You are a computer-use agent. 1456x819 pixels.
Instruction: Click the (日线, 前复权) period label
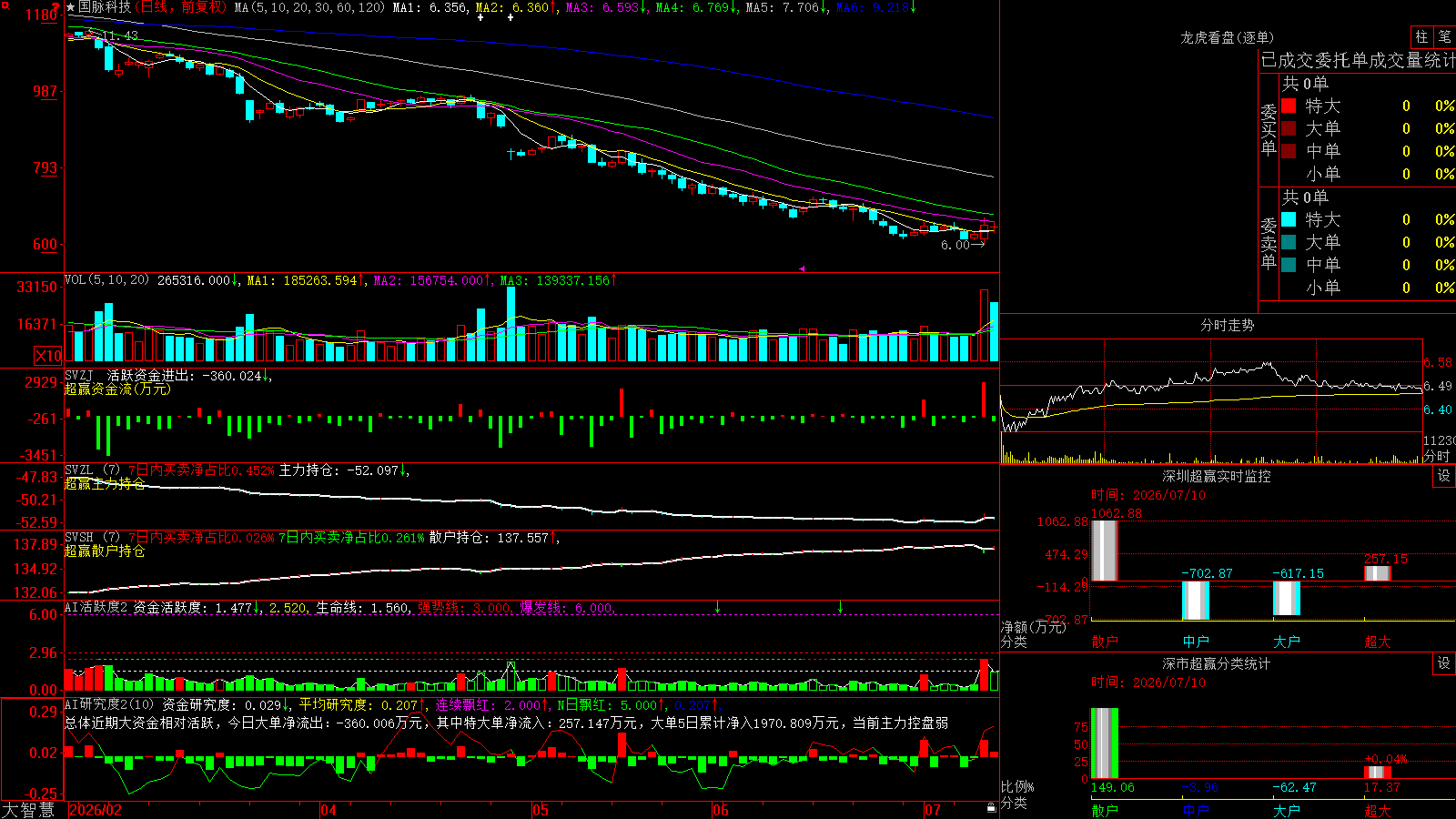coord(179,7)
